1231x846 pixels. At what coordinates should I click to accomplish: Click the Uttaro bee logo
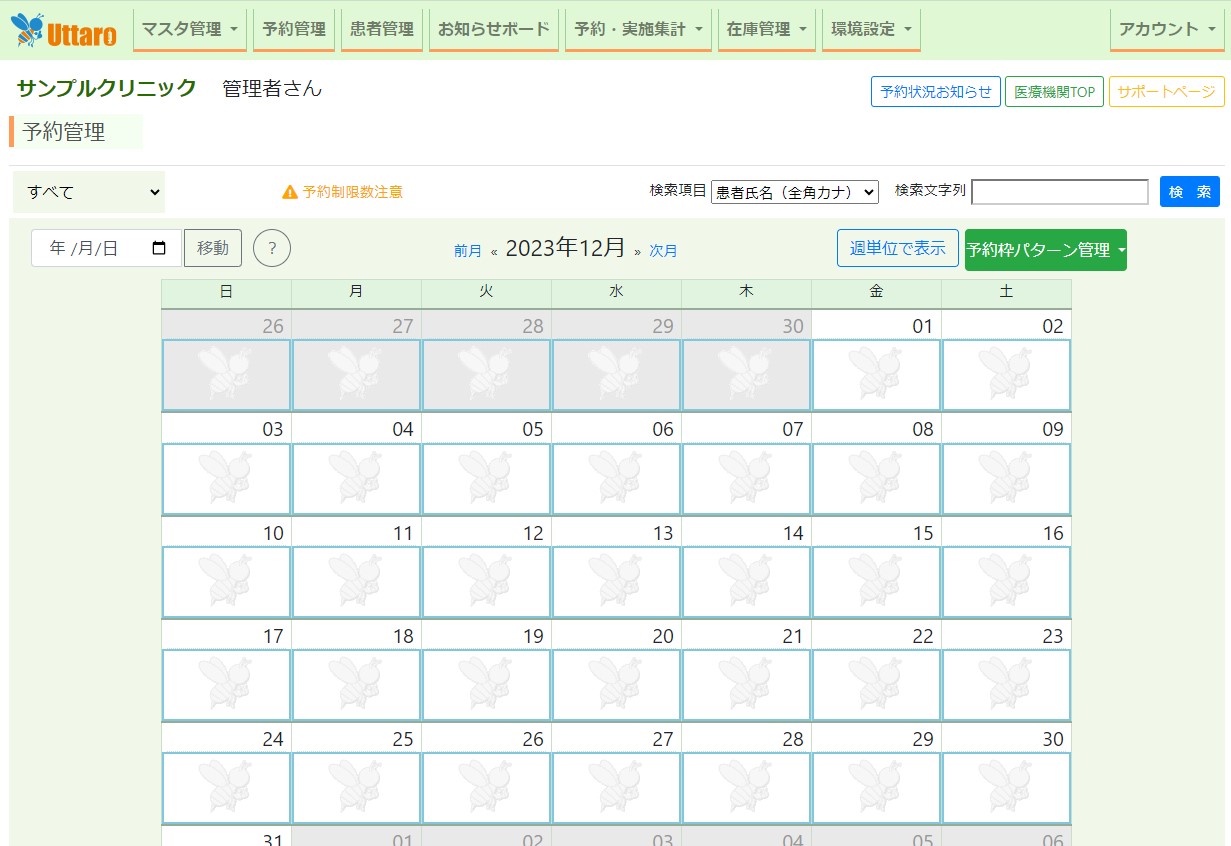click(64, 30)
